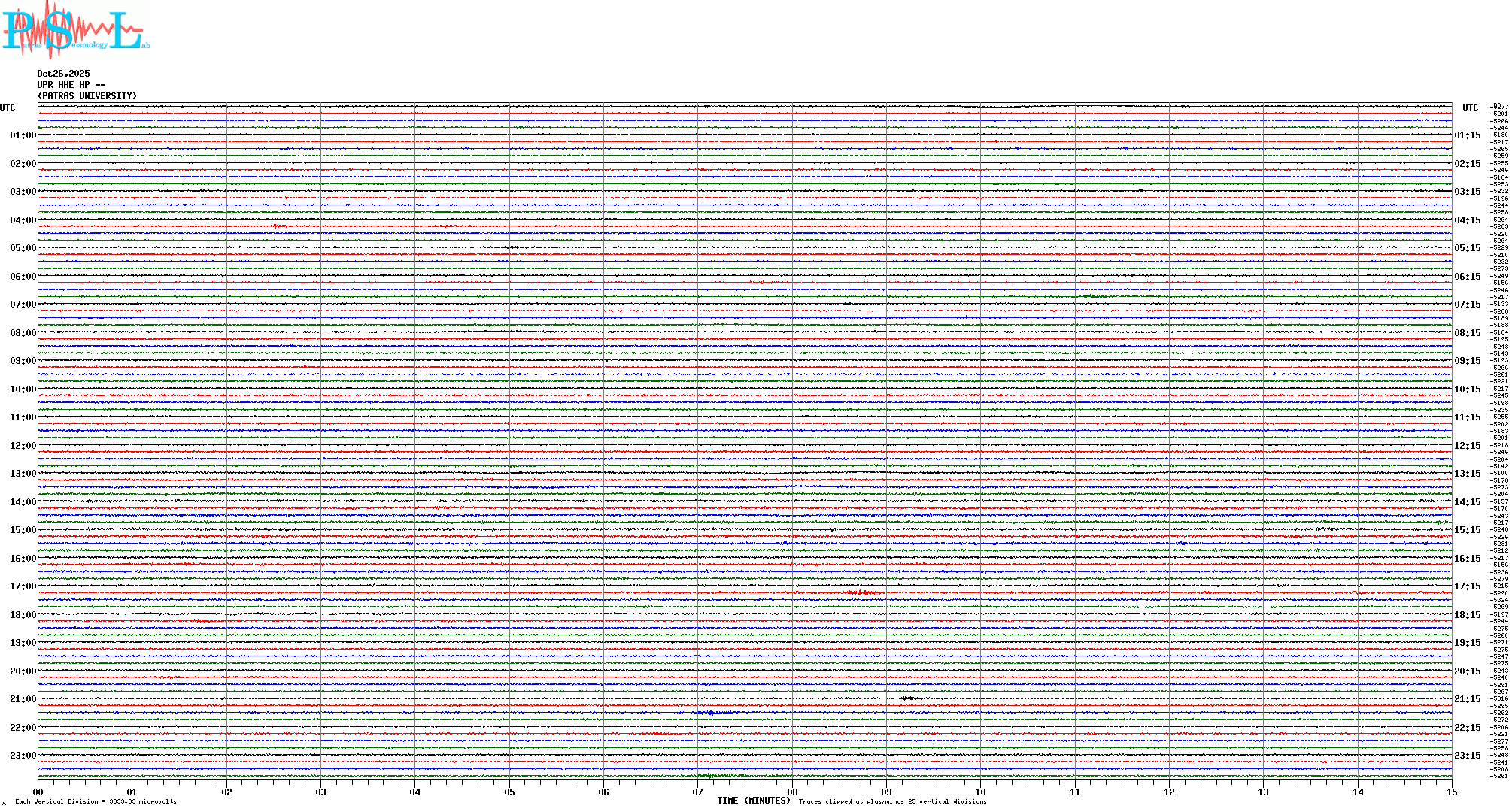Click the 15 minute mark on bottom axis

[1452, 792]
